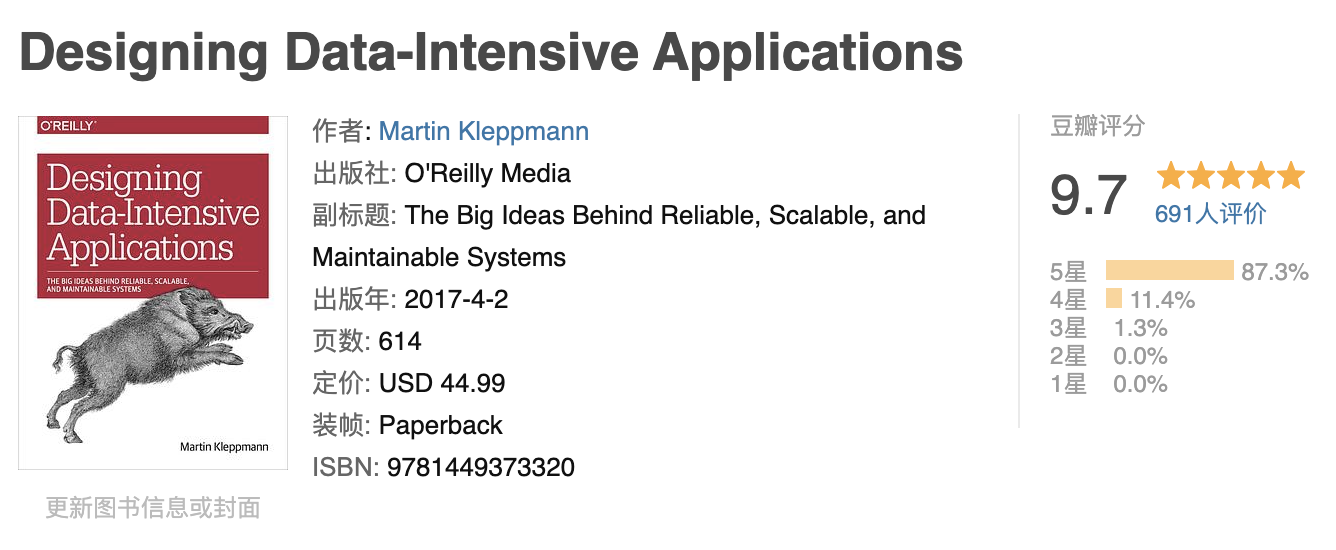
Task: Click the book cover thumbnail title text
Action: point(152,213)
